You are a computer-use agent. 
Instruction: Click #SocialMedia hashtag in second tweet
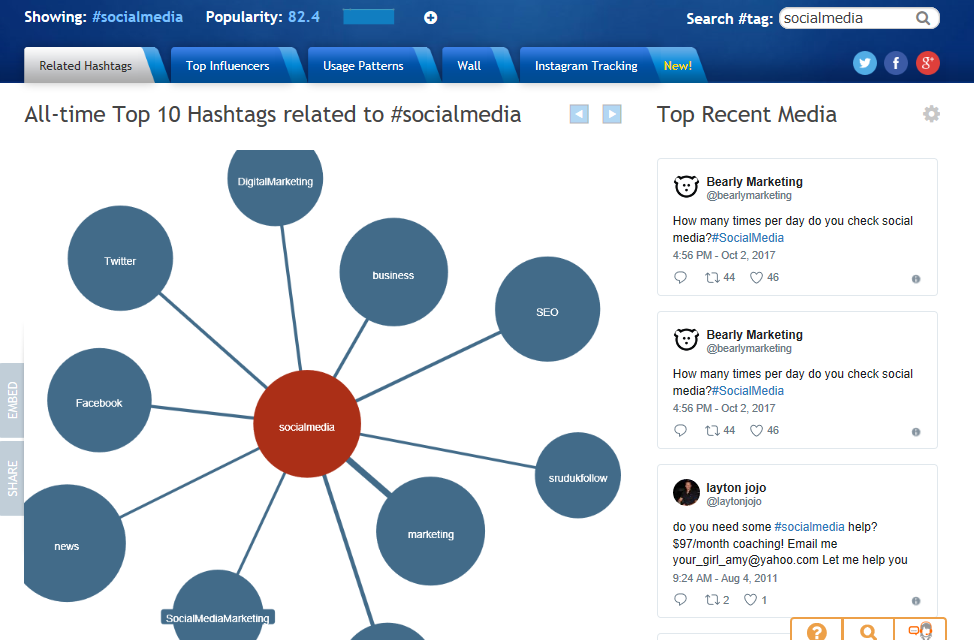coord(748,390)
